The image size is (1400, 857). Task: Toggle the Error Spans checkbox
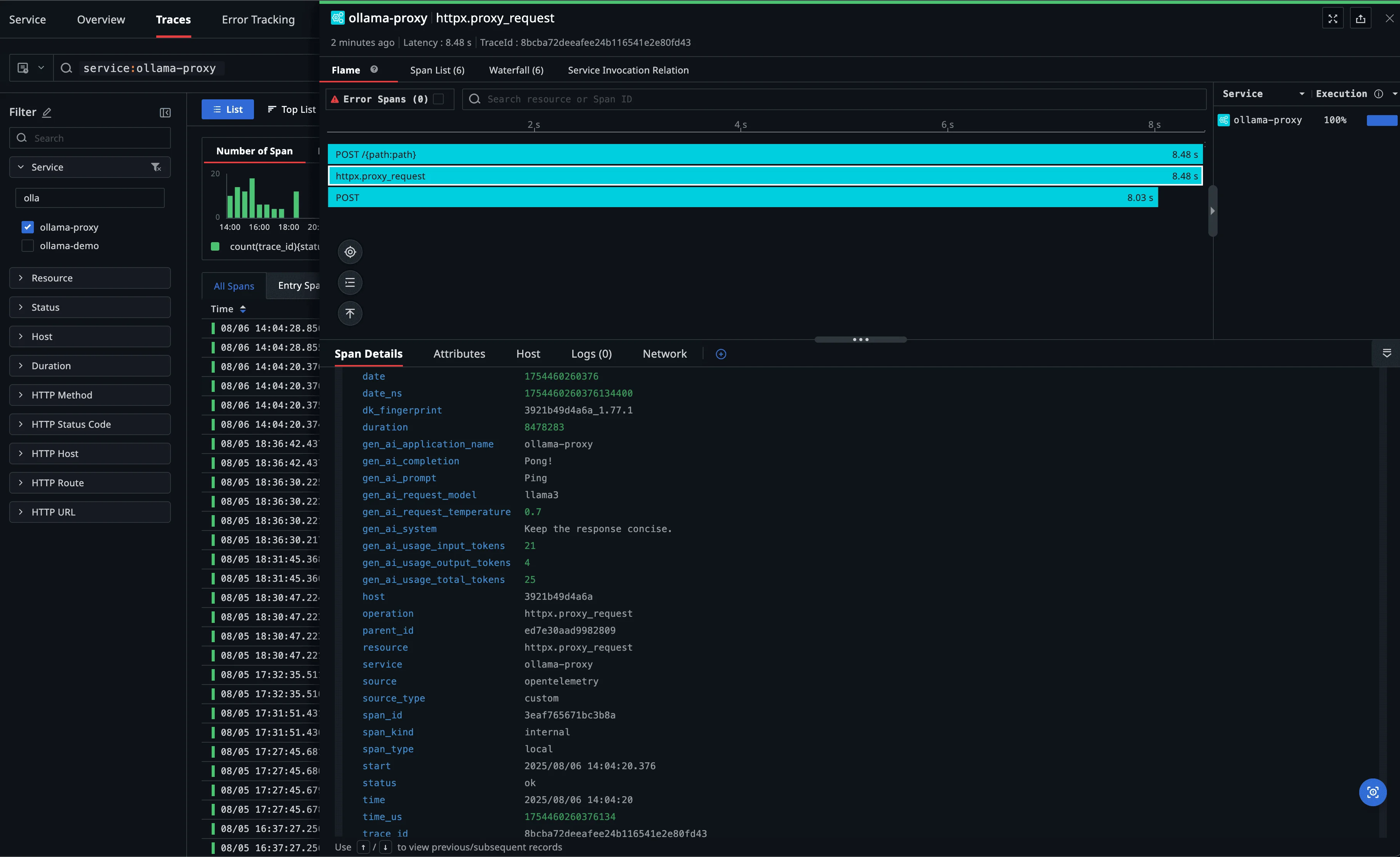point(438,99)
